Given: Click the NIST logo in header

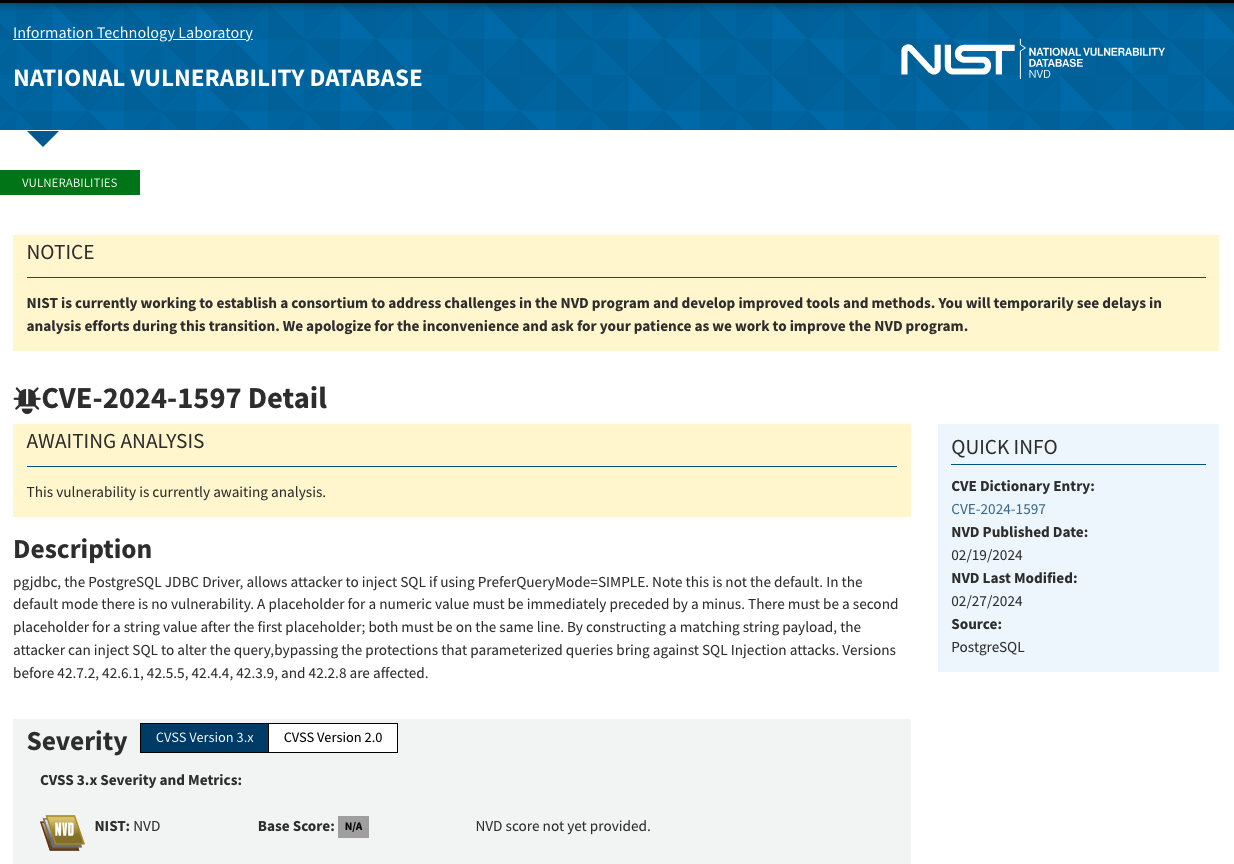Looking at the screenshot, I should click(x=958, y=59).
